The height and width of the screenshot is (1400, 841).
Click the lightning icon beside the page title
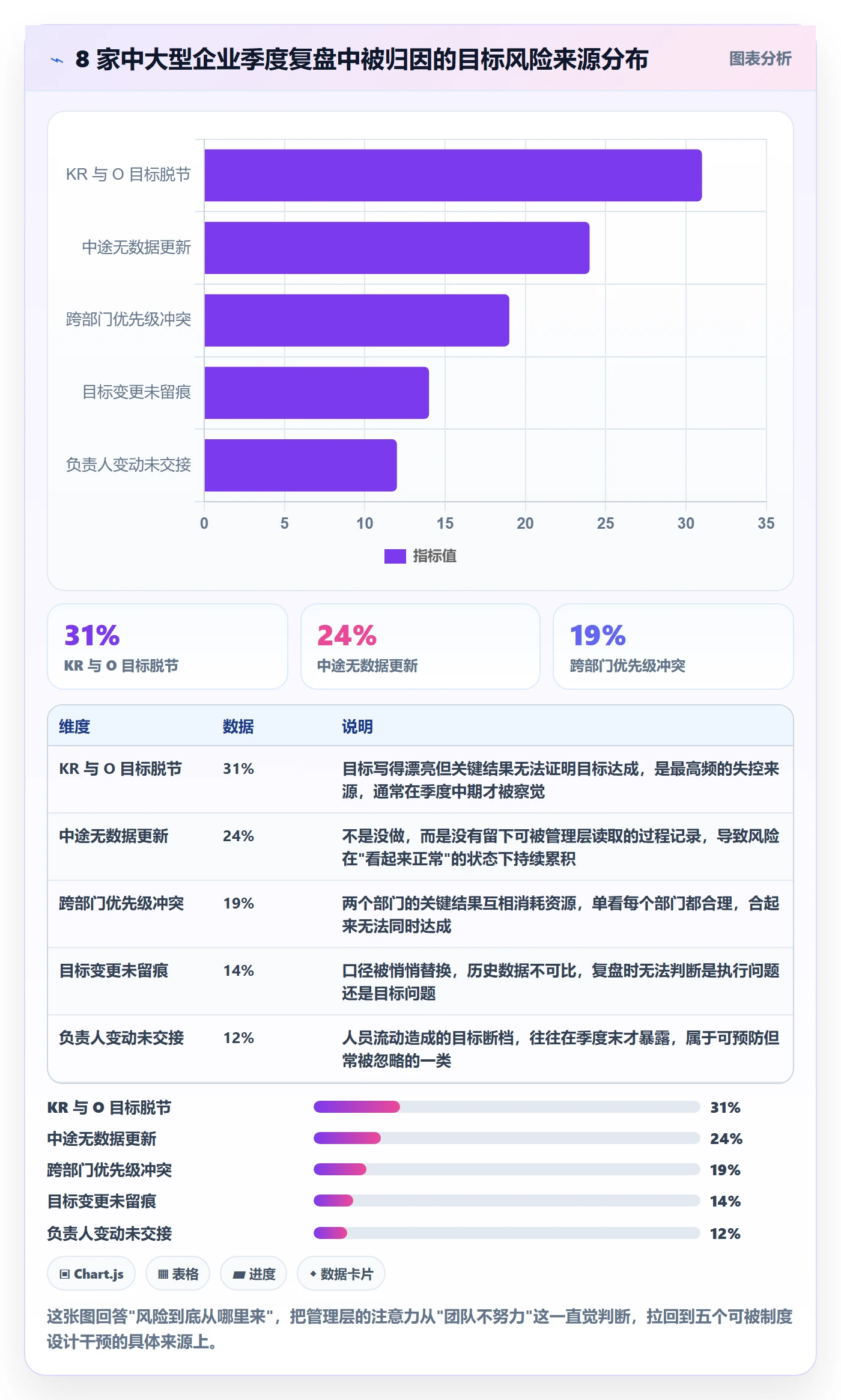(x=57, y=60)
